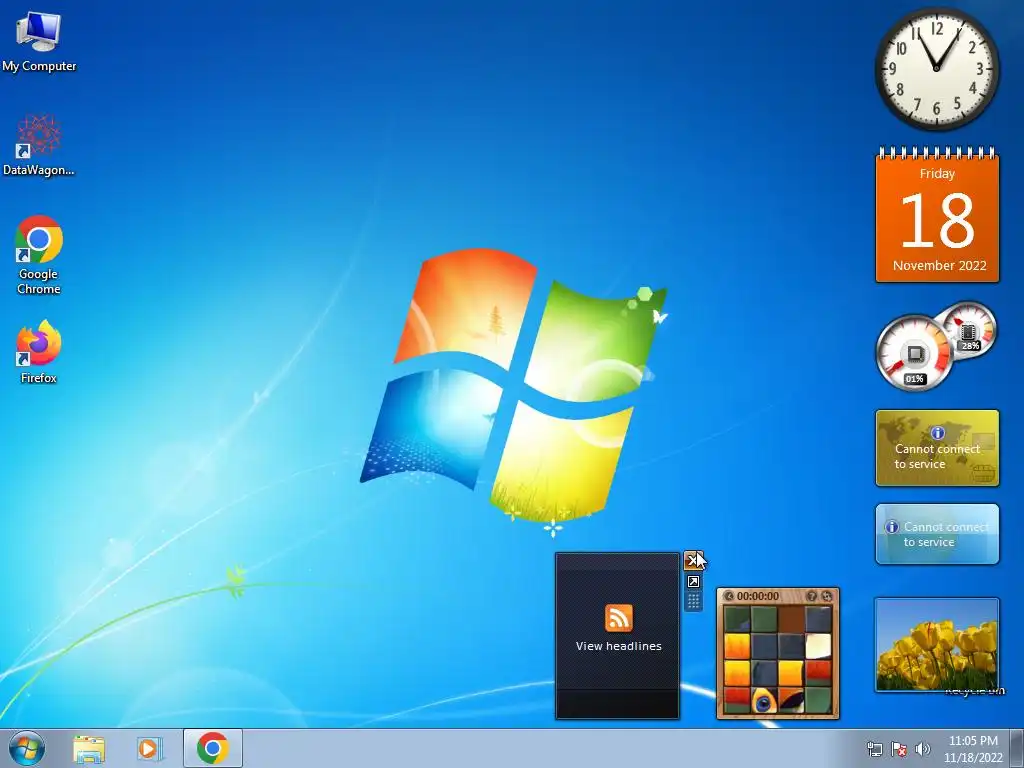
Task: Click the network tray icon
Action: pyautogui.click(x=874, y=749)
